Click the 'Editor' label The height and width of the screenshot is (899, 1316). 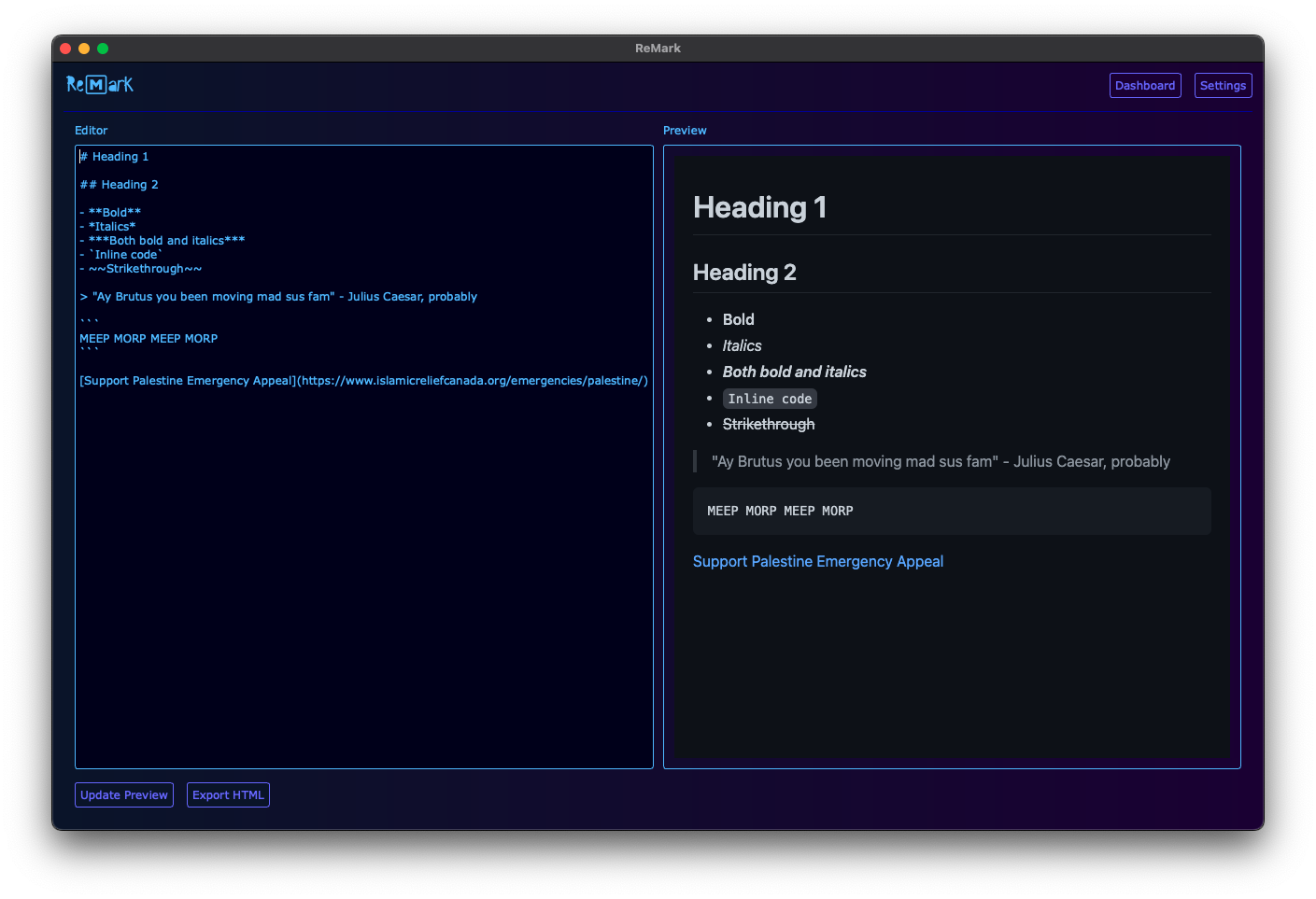point(92,131)
